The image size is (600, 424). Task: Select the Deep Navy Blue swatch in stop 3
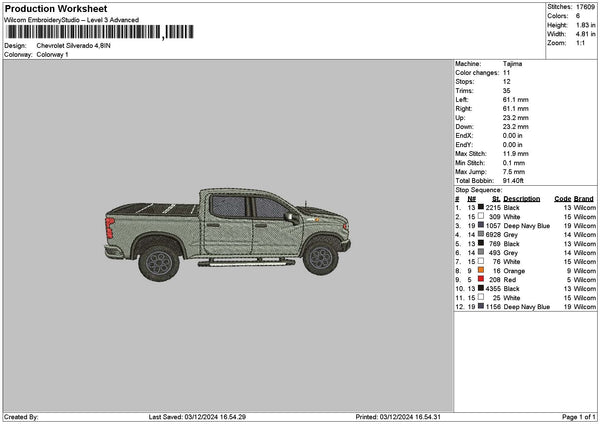[x=481, y=226]
